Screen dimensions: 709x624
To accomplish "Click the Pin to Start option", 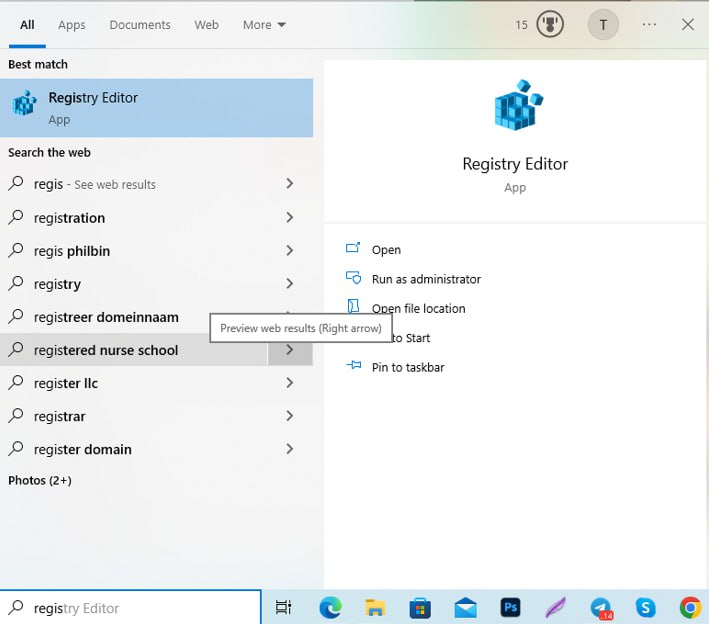I will pyautogui.click(x=411, y=338).
